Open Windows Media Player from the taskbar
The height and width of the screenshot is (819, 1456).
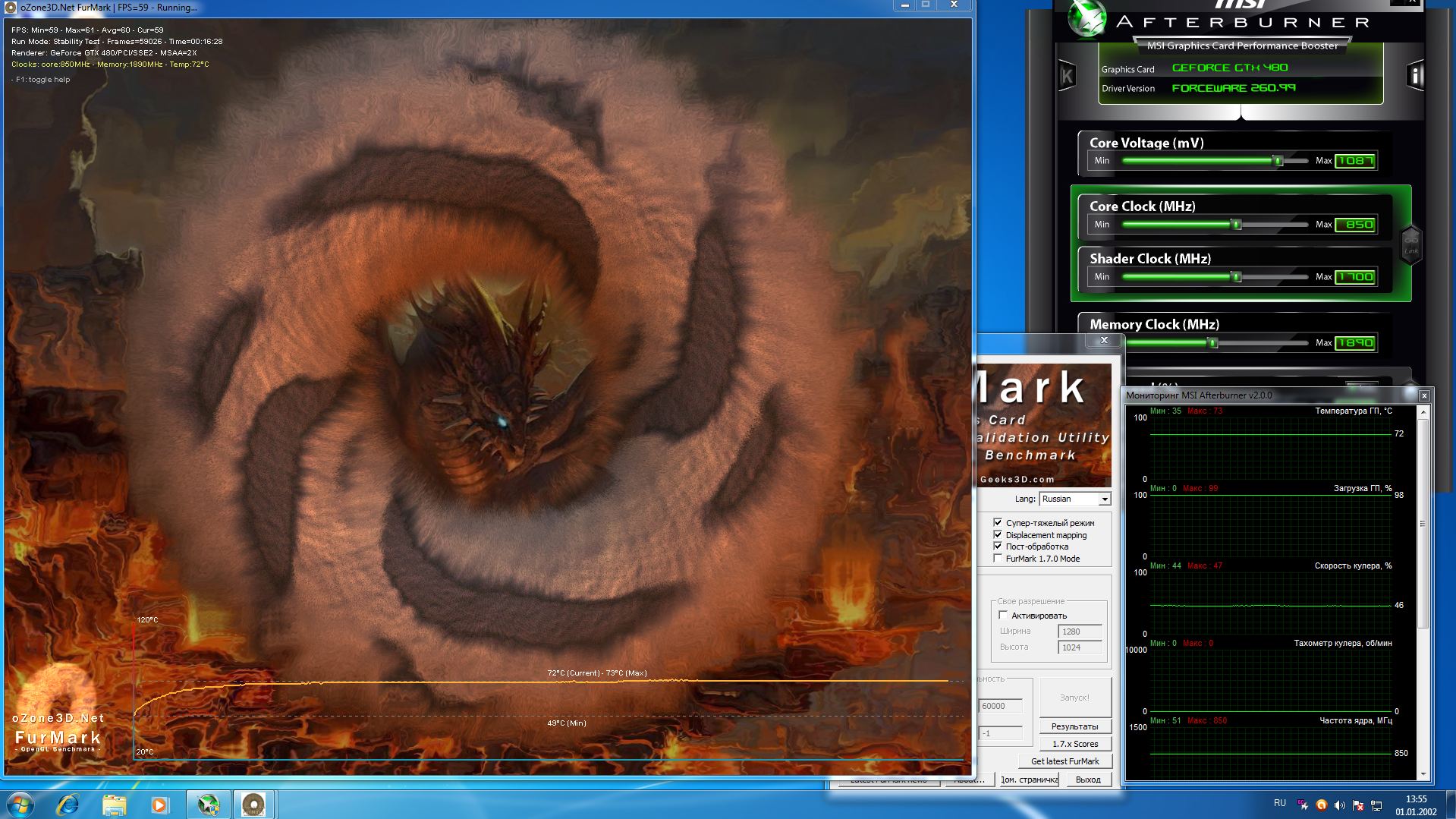pos(160,805)
